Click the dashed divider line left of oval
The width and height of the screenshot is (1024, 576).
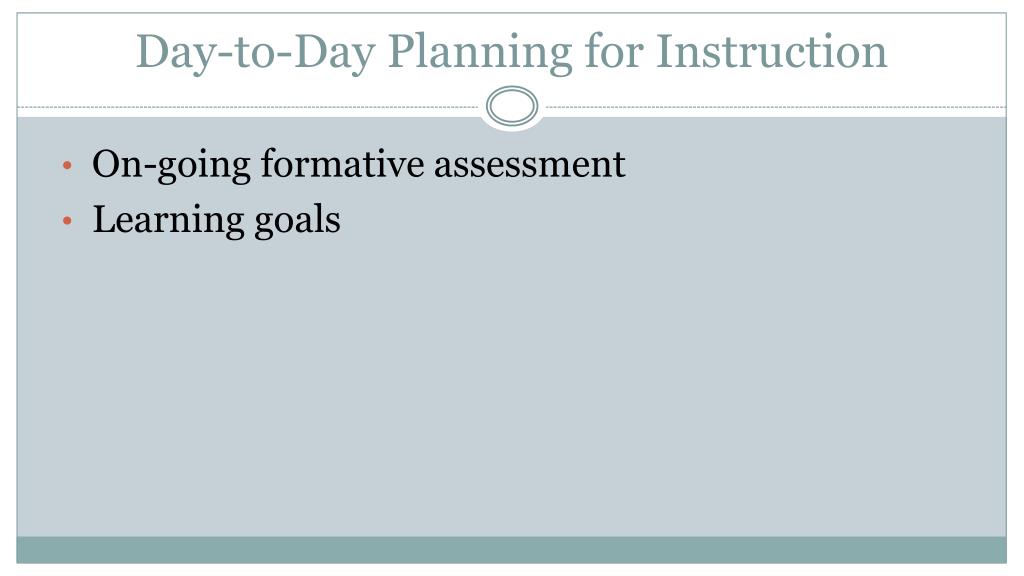248,107
